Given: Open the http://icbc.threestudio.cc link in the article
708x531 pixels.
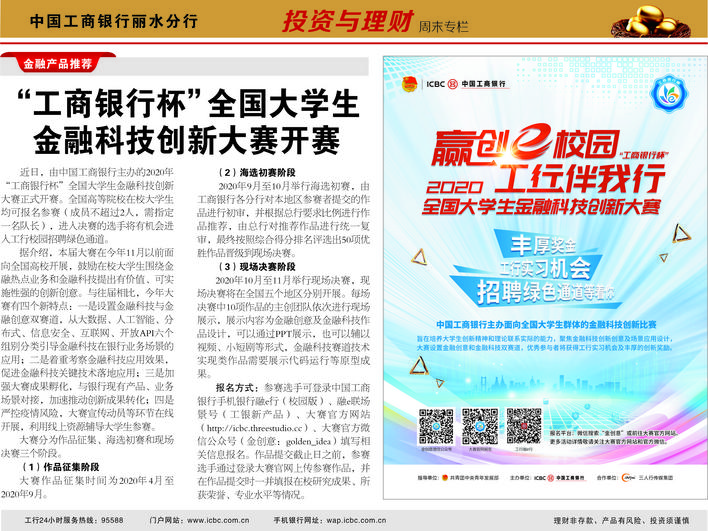Looking at the screenshot, I should (257, 428).
